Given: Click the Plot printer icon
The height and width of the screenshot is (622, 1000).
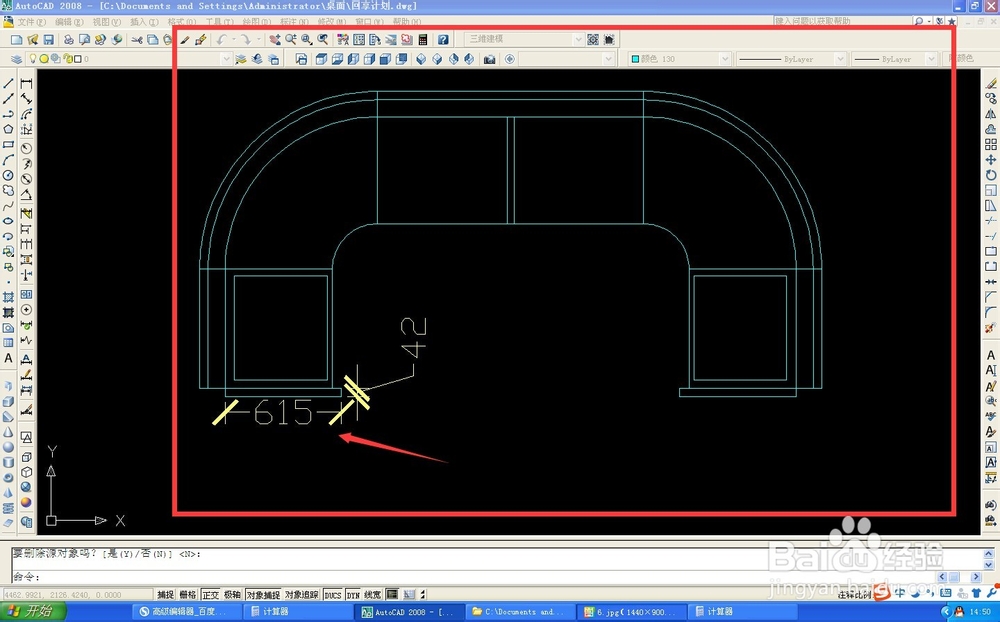Looking at the screenshot, I should point(69,40).
